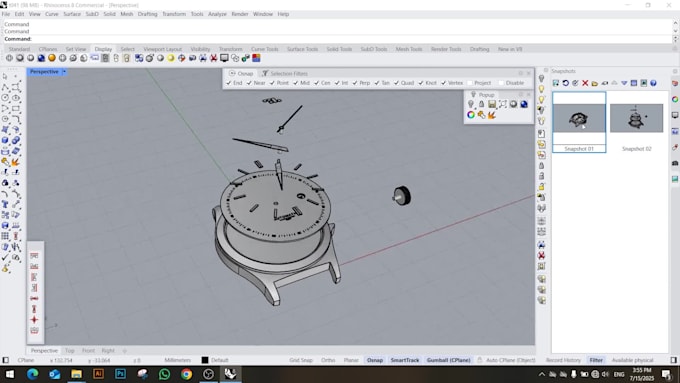Toggle the Quad osnap checkbox
Viewport: 680px width, 383px height.
point(396,83)
